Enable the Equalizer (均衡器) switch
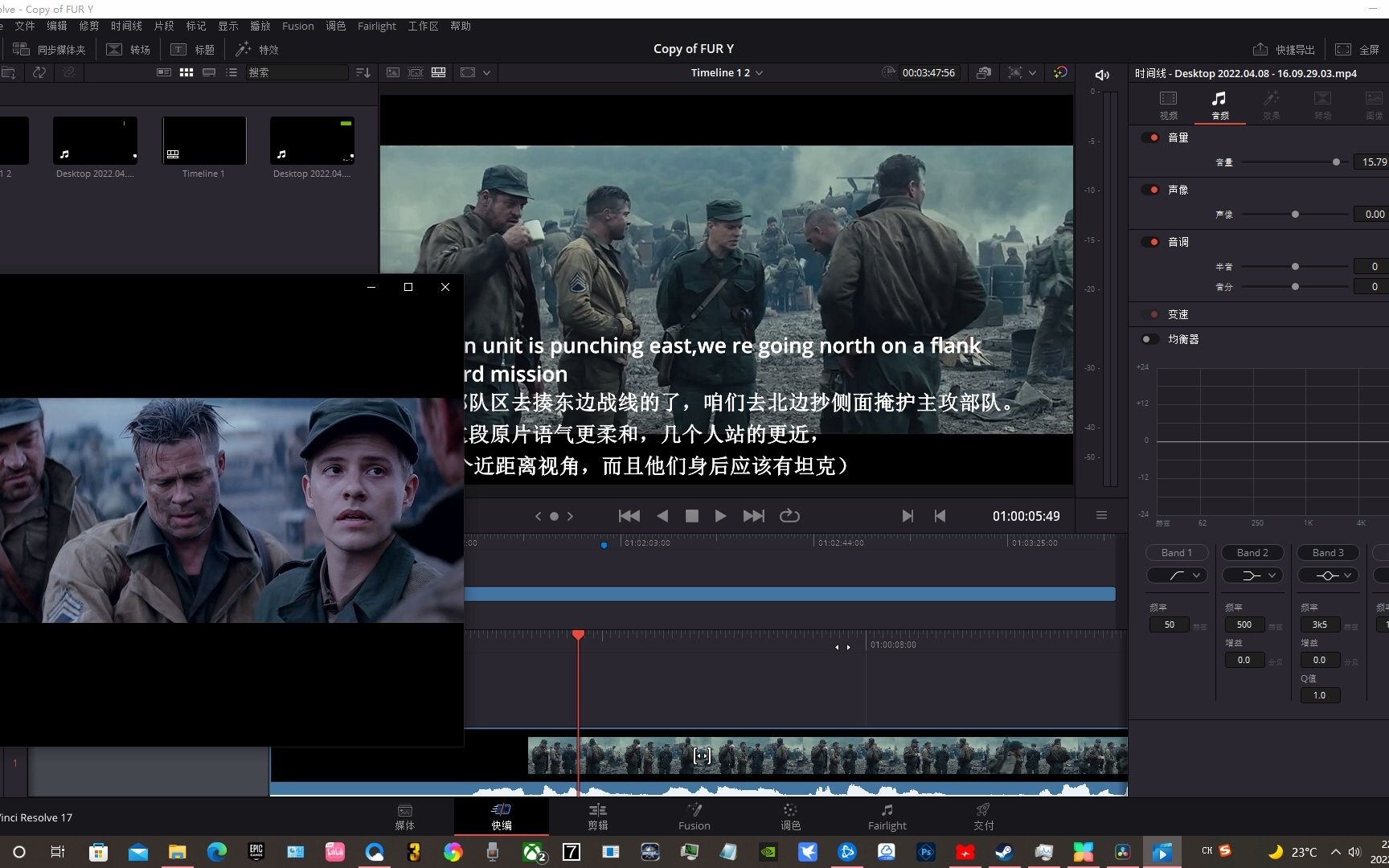Image resolution: width=1389 pixels, height=868 pixels. 1150,339
